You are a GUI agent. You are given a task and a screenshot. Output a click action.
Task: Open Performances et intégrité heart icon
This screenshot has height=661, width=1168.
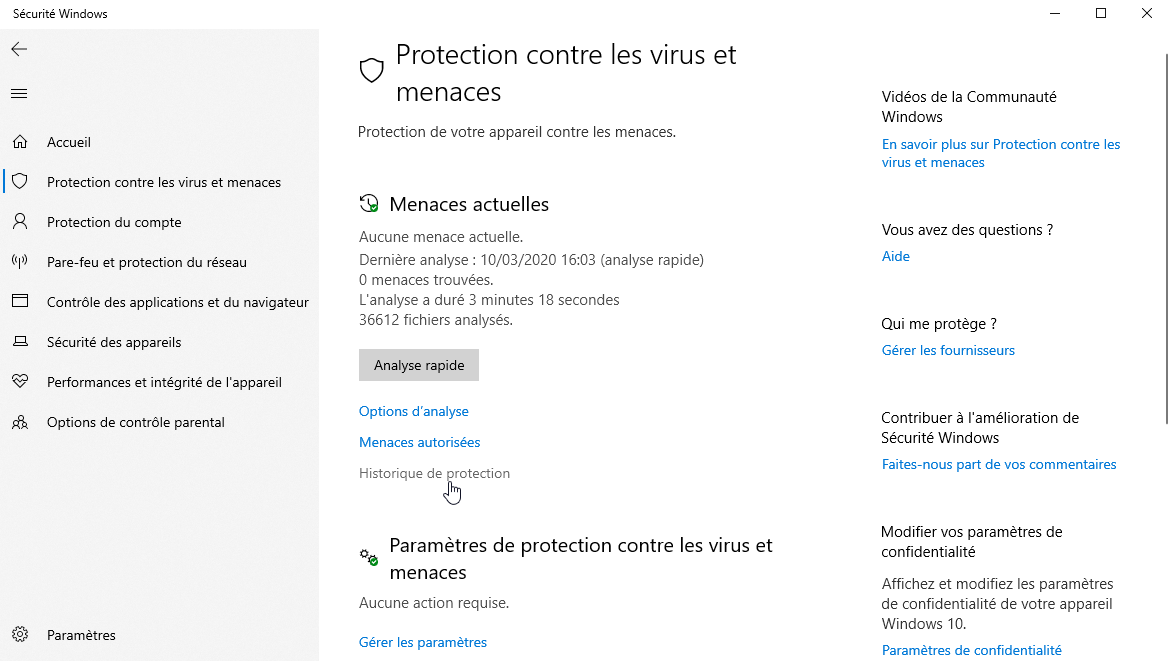pyautogui.click(x=20, y=381)
